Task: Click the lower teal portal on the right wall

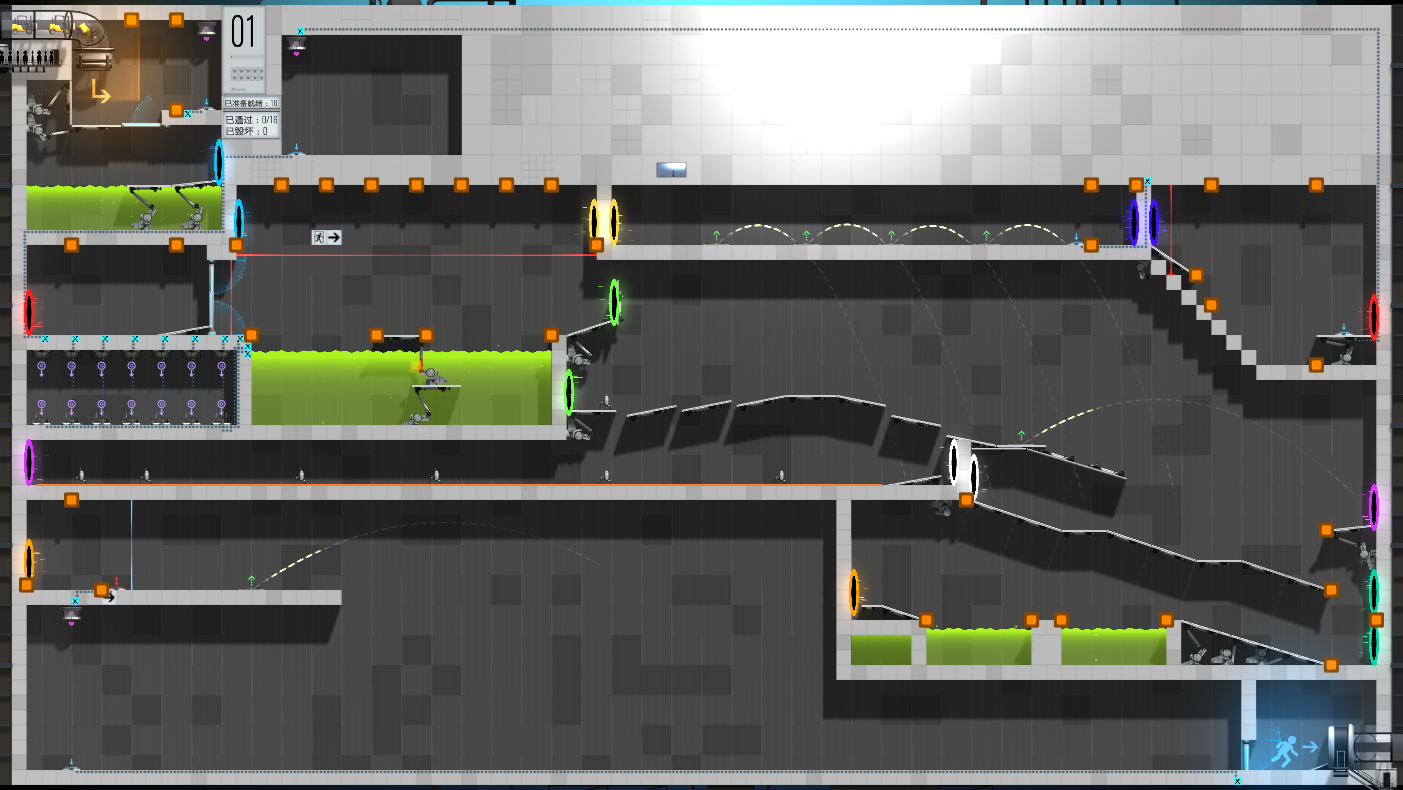Action: 1374,644
